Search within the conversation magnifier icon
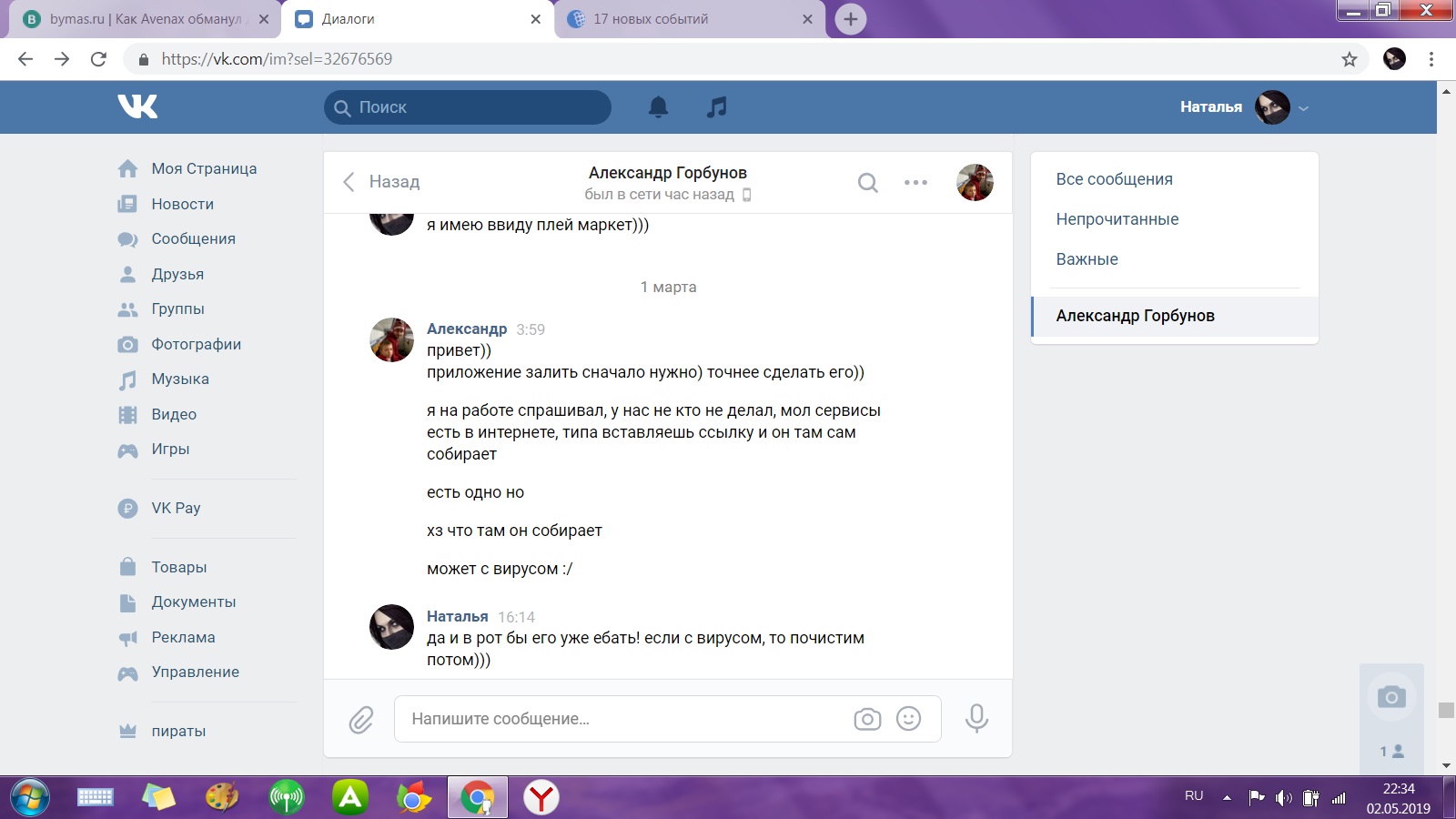 click(x=868, y=183)
